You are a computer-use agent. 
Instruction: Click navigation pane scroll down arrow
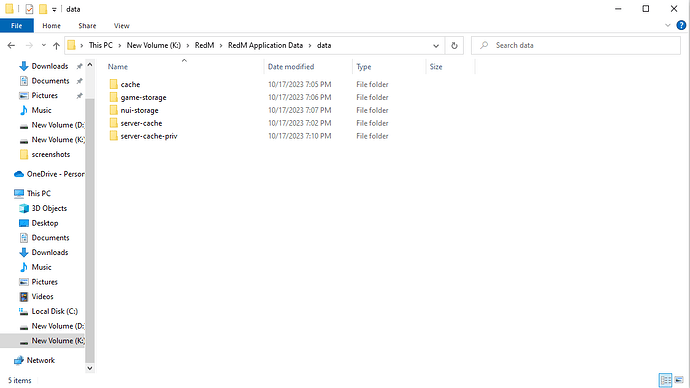click(x=90, y=368)
